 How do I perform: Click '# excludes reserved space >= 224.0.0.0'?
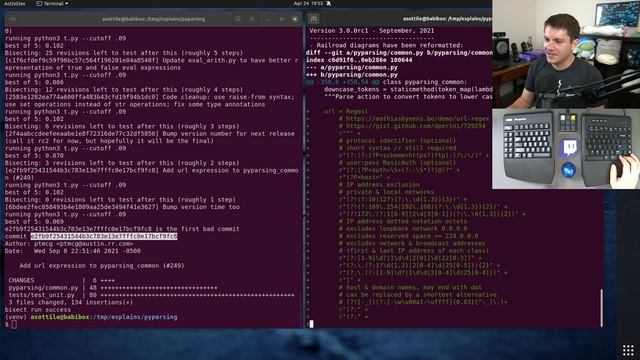point(409,236)
